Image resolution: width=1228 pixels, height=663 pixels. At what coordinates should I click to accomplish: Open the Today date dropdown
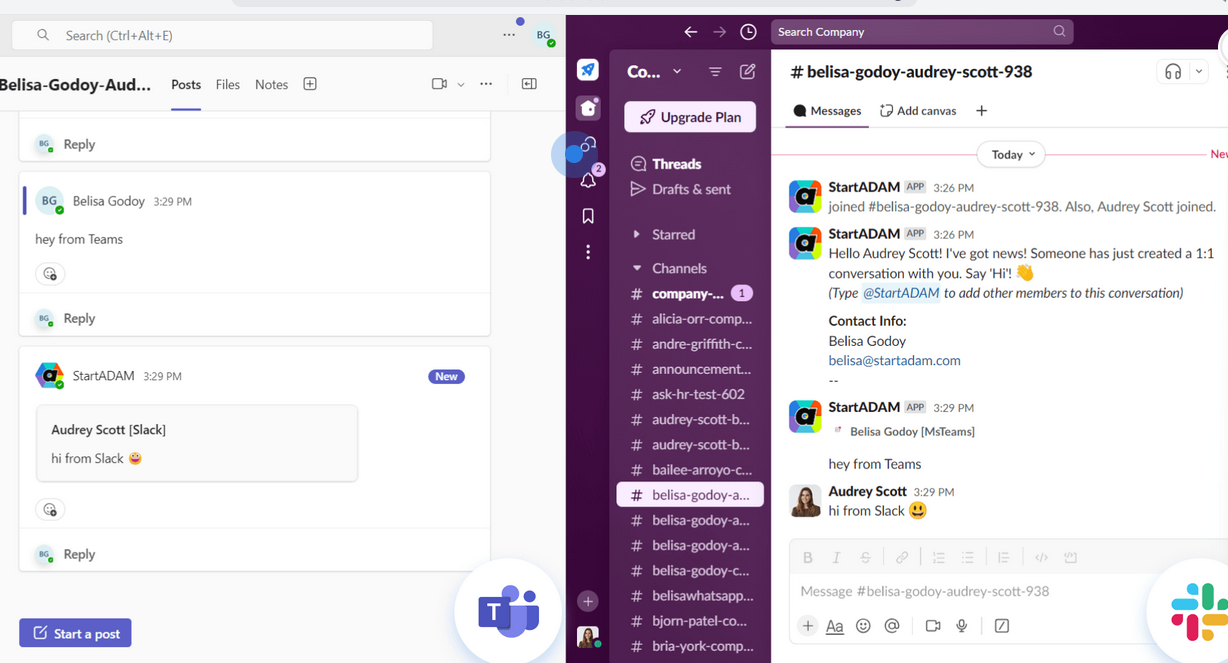[x=1011, y=155]
